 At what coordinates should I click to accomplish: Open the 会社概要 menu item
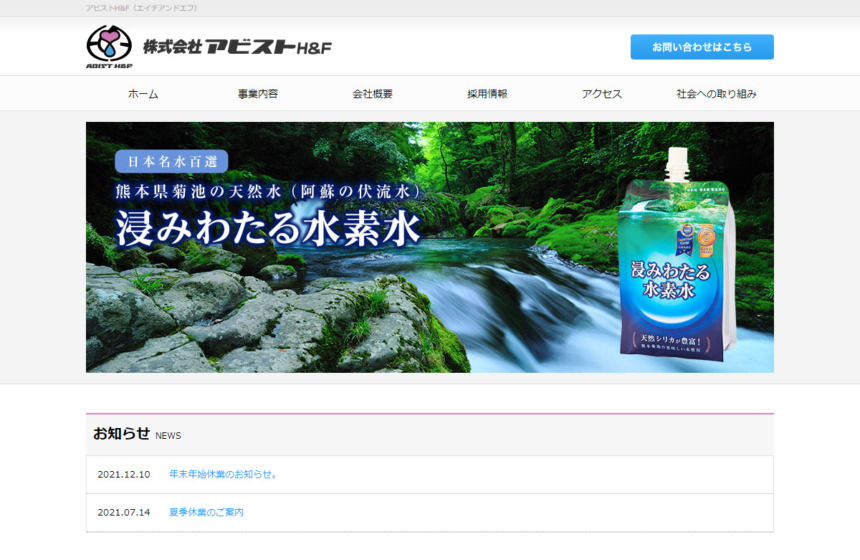372,94
